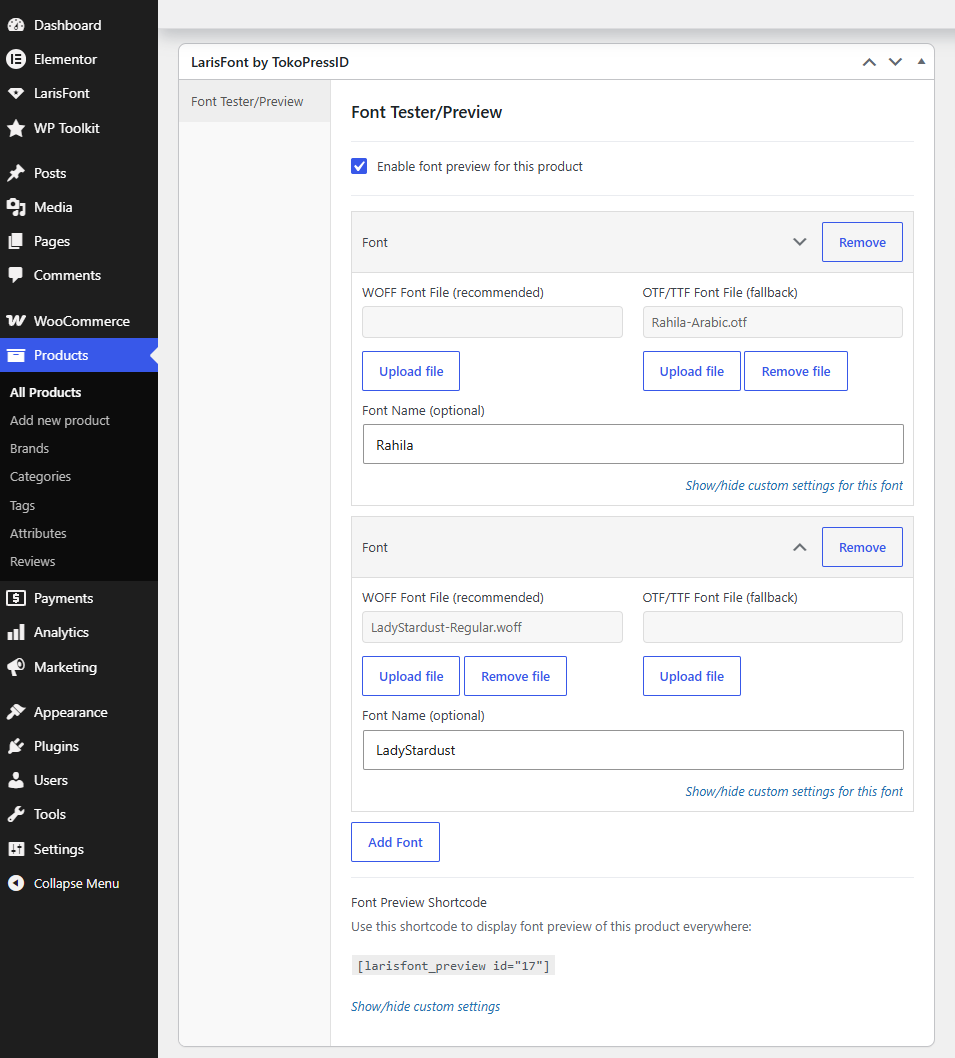Click the Tools wrench icon
955x1058 pixels.
click(x=16, y=814)
